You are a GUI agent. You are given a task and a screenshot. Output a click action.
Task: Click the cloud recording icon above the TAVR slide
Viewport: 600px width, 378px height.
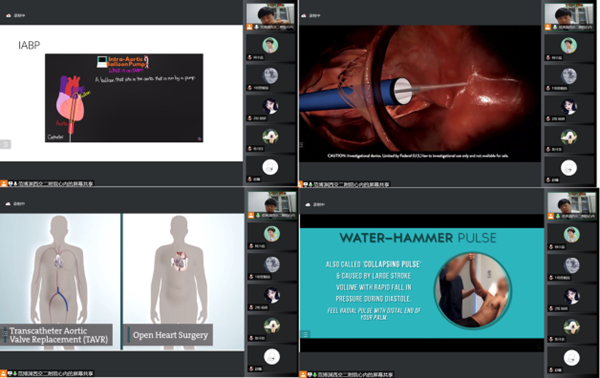[8, 204]
